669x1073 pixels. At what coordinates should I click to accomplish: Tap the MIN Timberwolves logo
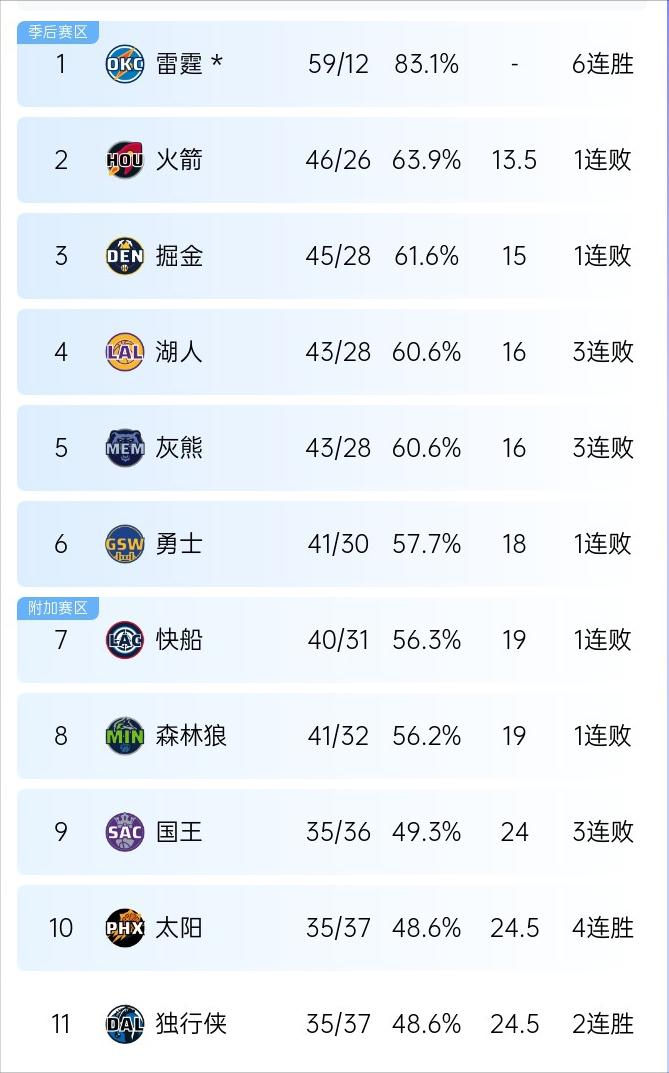pyautogui.click(x=125, y=736)
